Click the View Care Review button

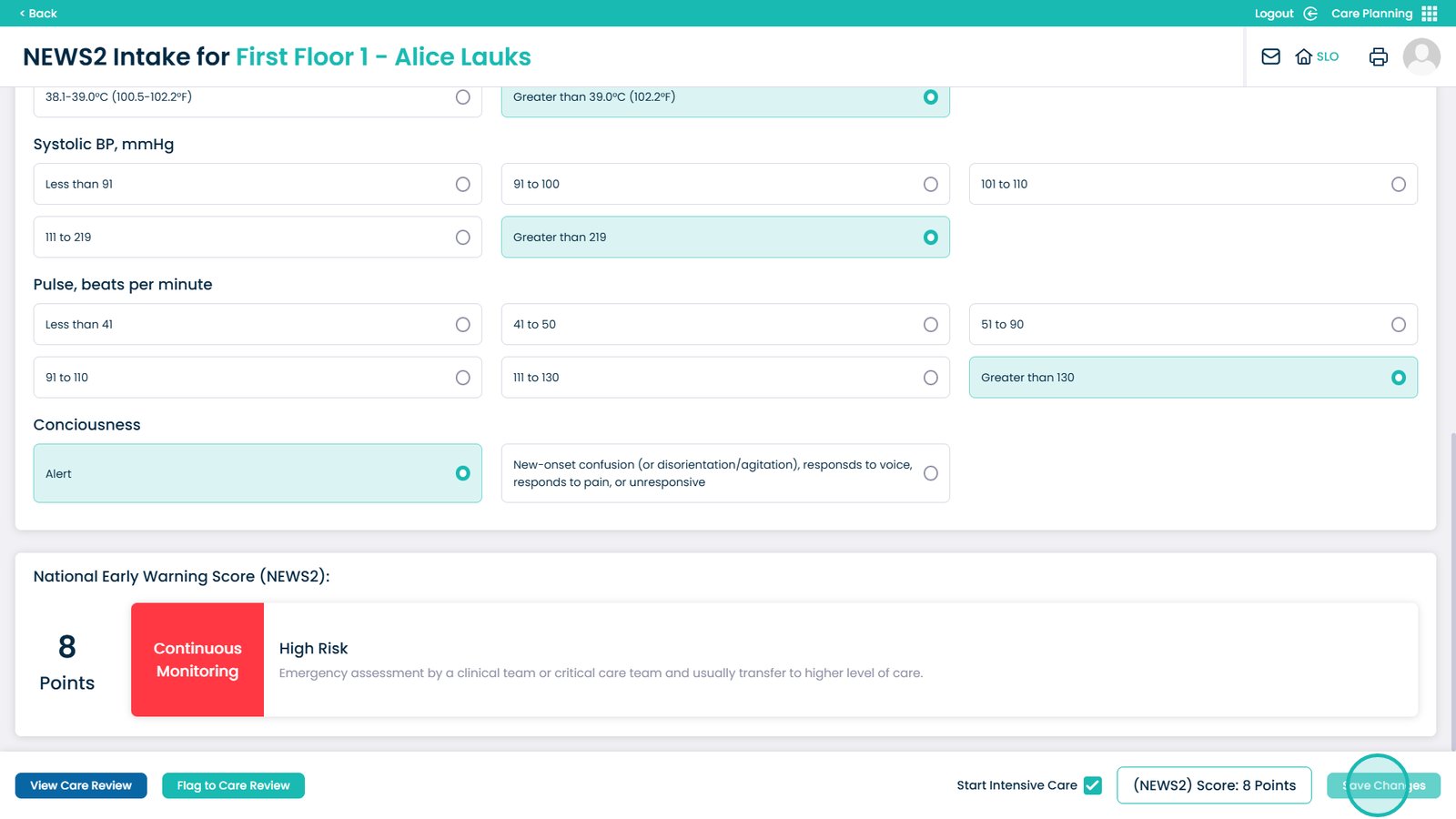pyautogui.click(x=81, y=785)
